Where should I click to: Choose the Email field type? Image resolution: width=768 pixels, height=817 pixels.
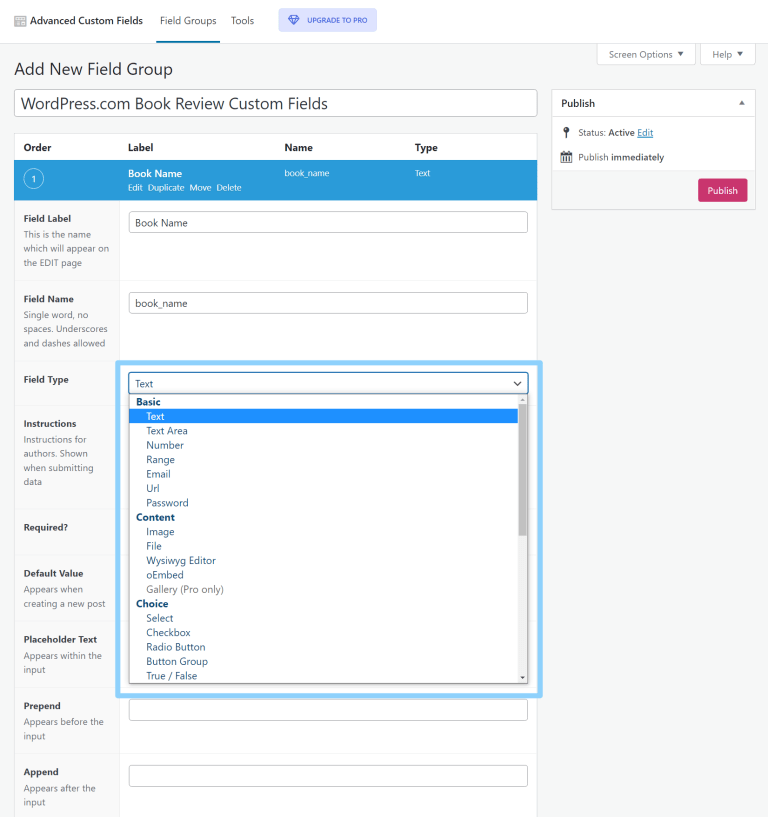point(324,474)
